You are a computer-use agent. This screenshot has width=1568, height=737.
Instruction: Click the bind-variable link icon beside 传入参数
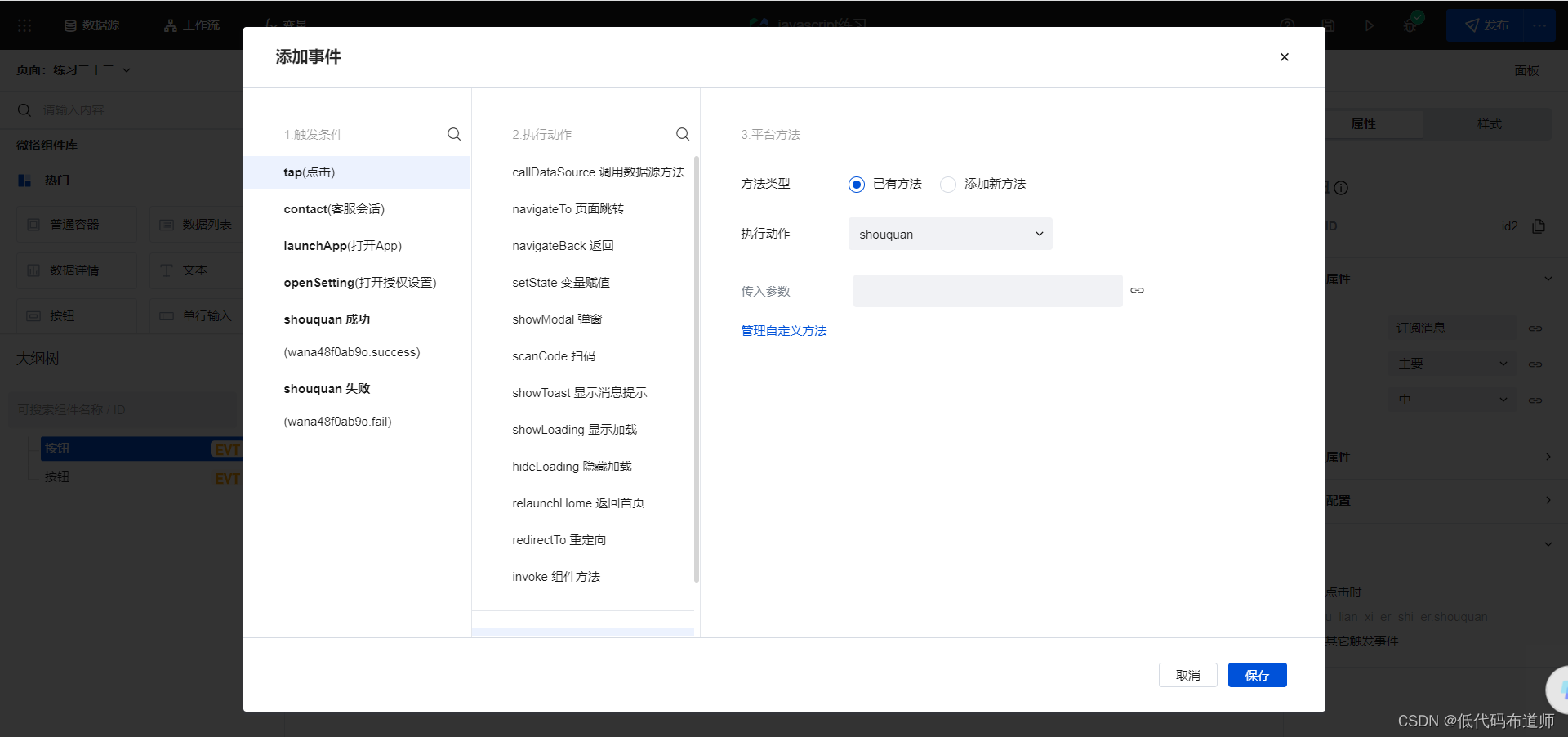point(1137,290)
